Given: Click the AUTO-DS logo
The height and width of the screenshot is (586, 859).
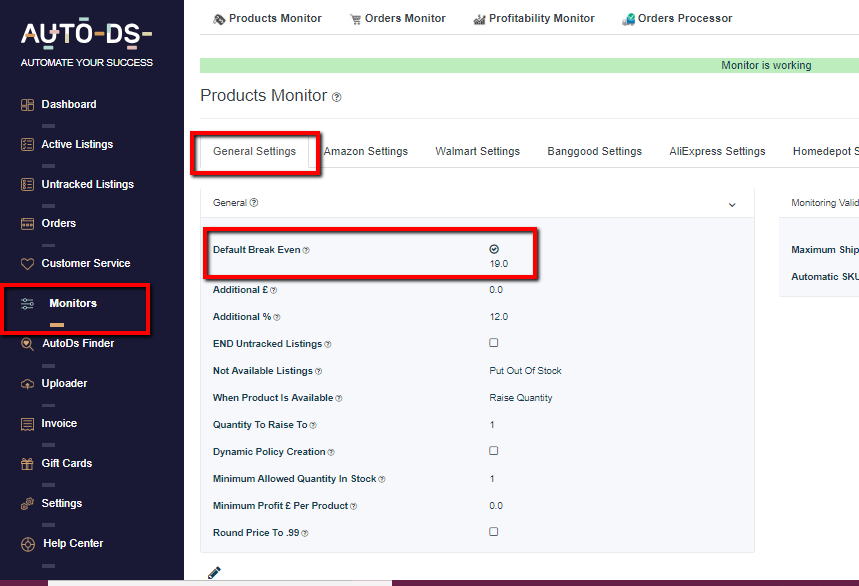Looking at the screenshot, I should pos(86,35).
